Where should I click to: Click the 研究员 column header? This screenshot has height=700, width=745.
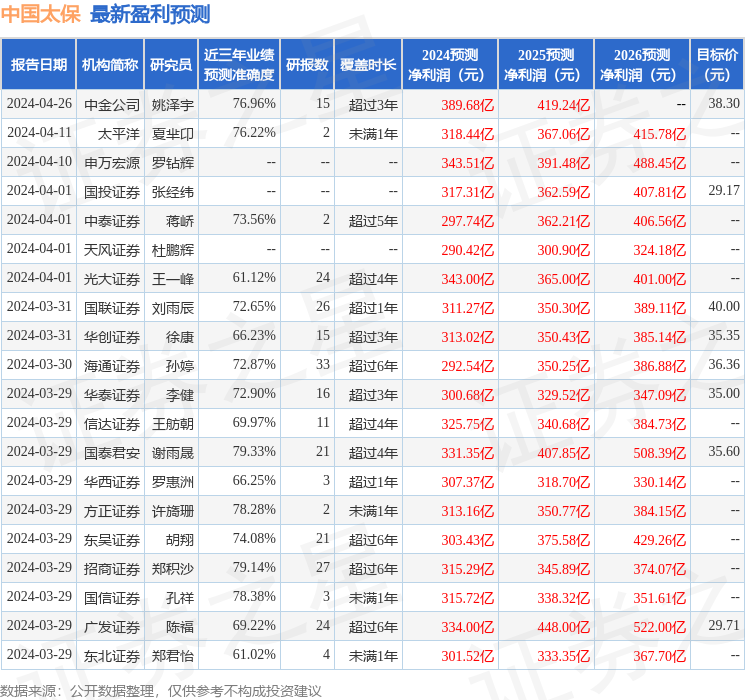(171, 64)
